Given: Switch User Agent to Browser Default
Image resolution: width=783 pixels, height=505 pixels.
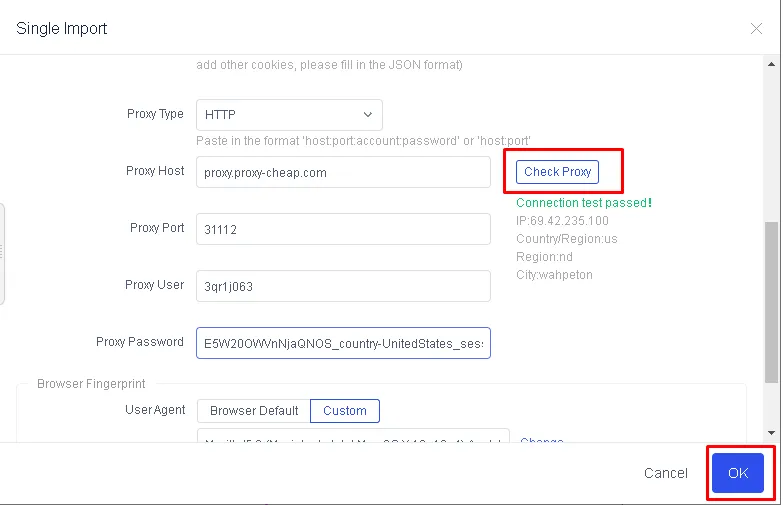Looking at the screenshot, I should tap(254, 411).
